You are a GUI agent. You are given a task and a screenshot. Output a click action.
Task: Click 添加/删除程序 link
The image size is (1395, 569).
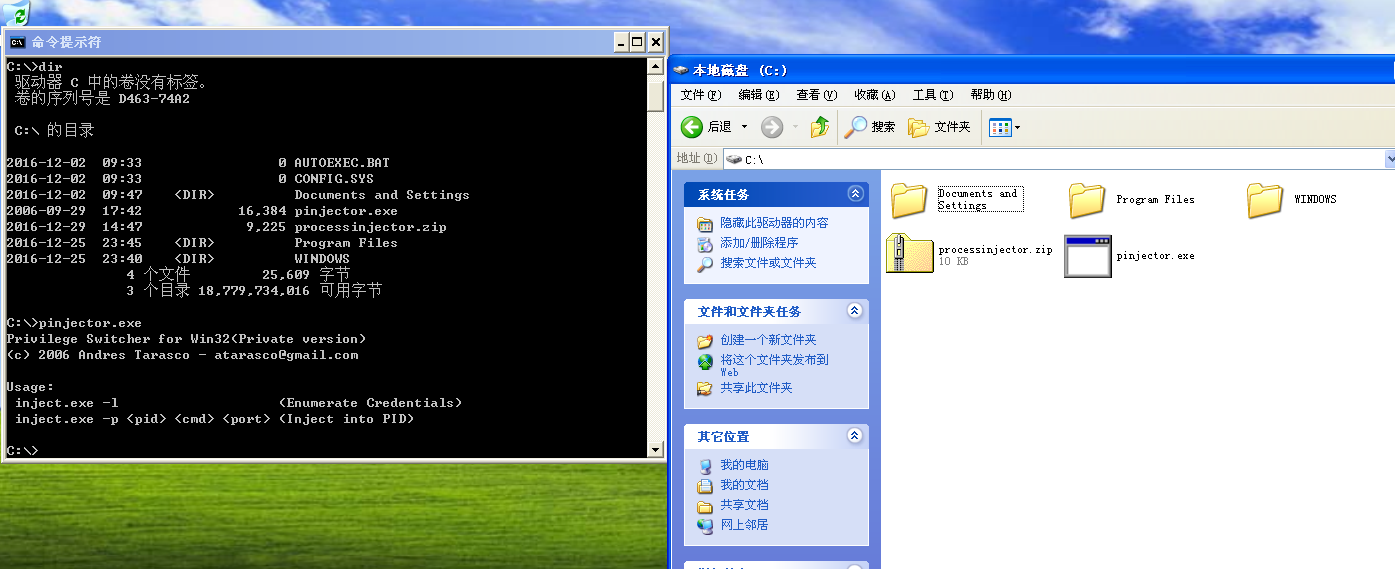coord(759,243)
